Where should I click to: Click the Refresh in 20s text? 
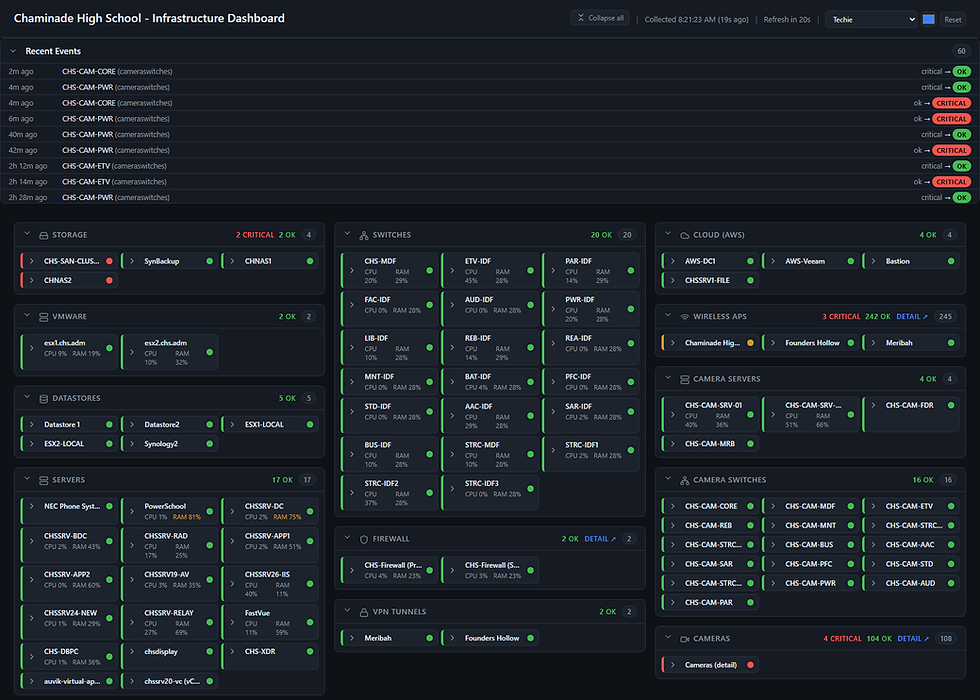click(x=787, y=19)
